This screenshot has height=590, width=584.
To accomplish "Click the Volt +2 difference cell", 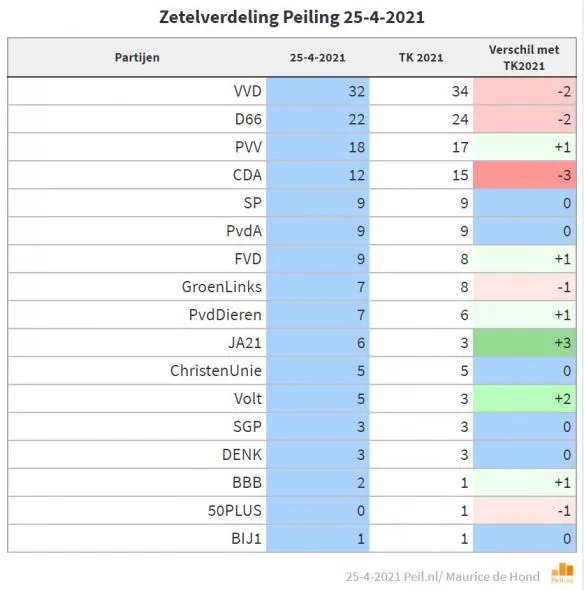I will [x=525, y=398].
